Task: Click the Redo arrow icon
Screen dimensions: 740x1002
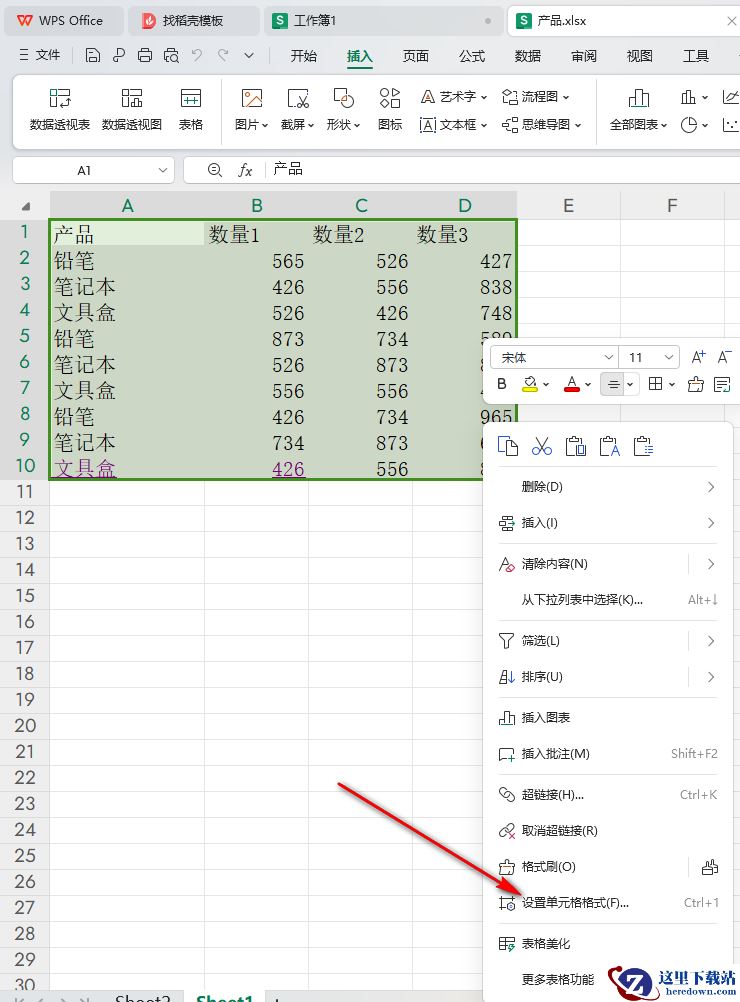Action: point(222,56)
